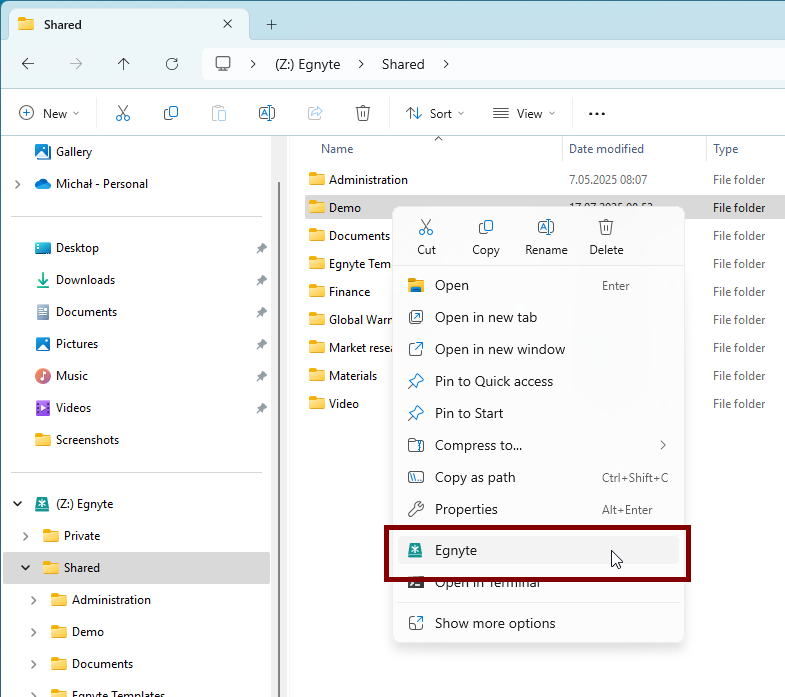The height and width of the screenshot is (697, 785).
Task: Expand the Administration node in the tree
Action: tap(34, 600)
